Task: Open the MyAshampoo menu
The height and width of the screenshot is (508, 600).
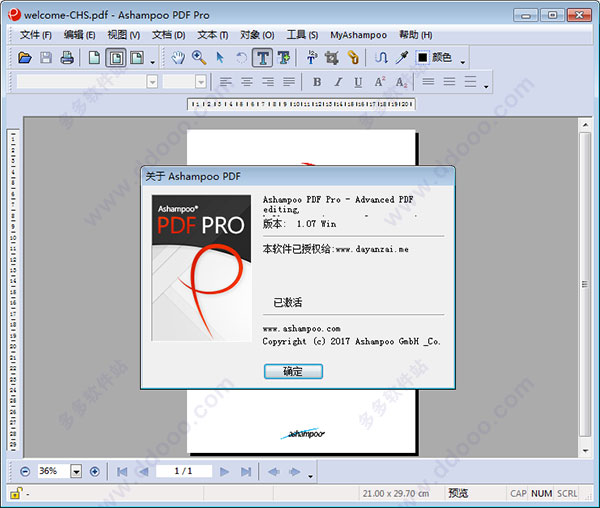Action: point(359,35)
